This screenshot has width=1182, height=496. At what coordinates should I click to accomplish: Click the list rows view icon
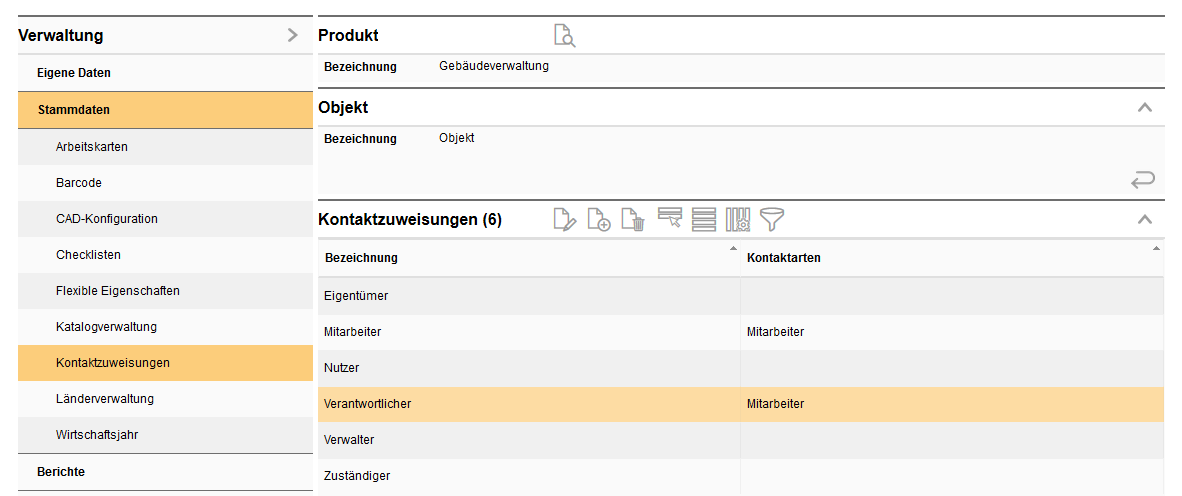coord(704,219)
